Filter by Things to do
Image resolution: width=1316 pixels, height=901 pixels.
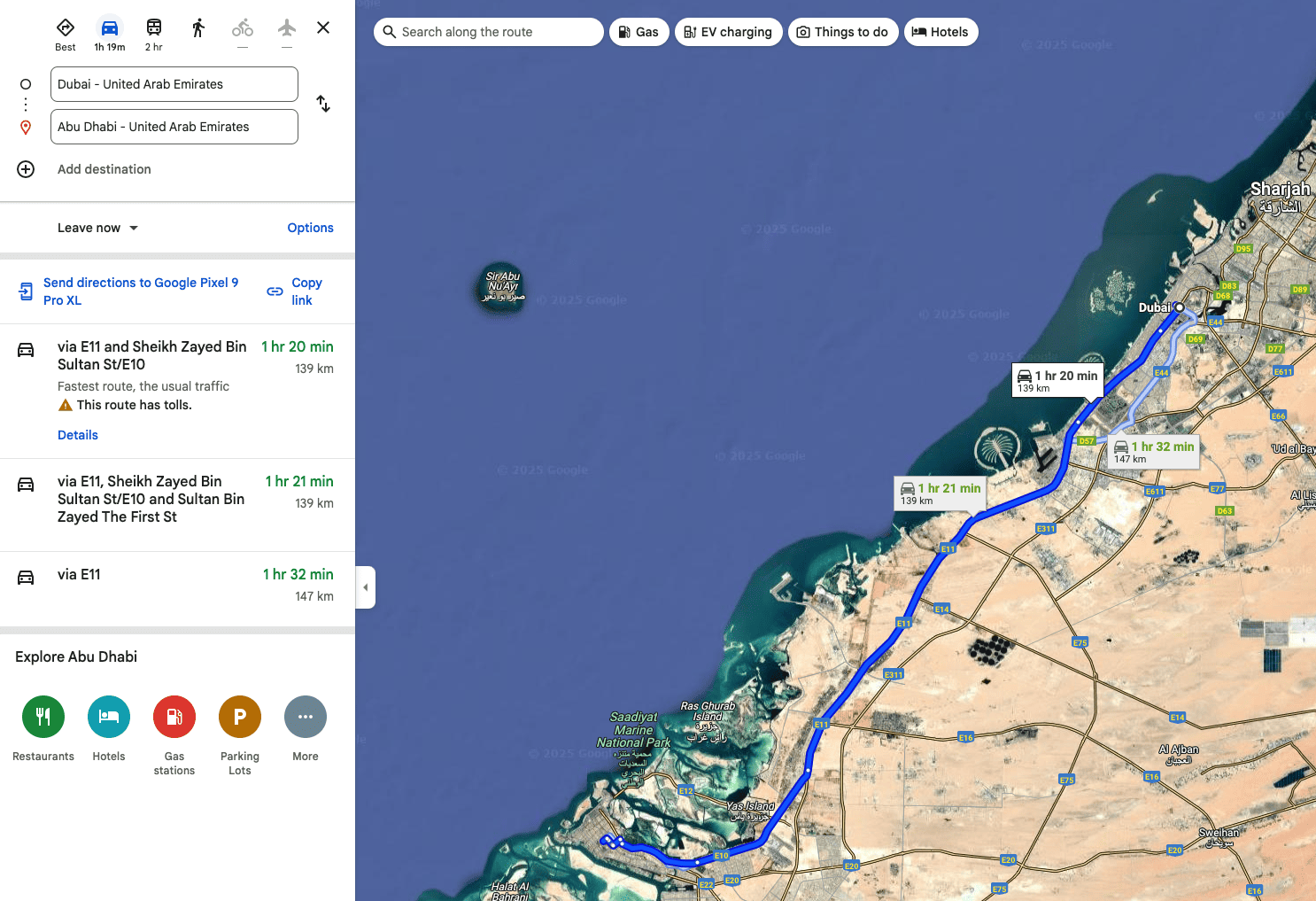pos(843,32)
